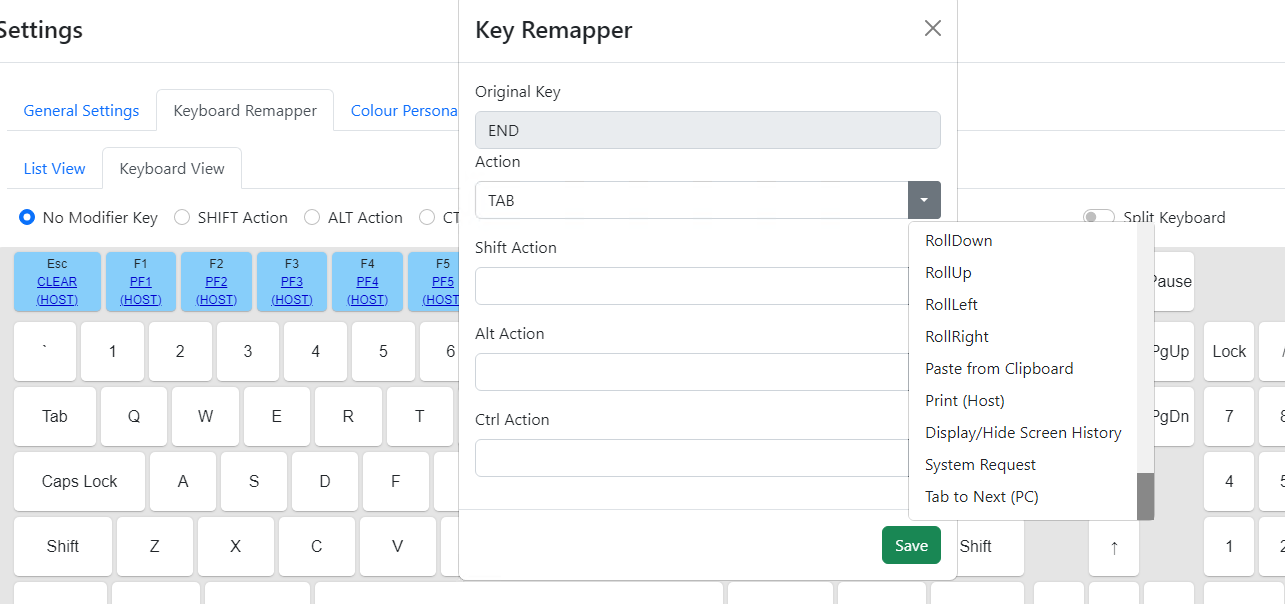Select the "RollDown" option
The width and height of the screenshot is (1285, 604).
coord(957,240)
